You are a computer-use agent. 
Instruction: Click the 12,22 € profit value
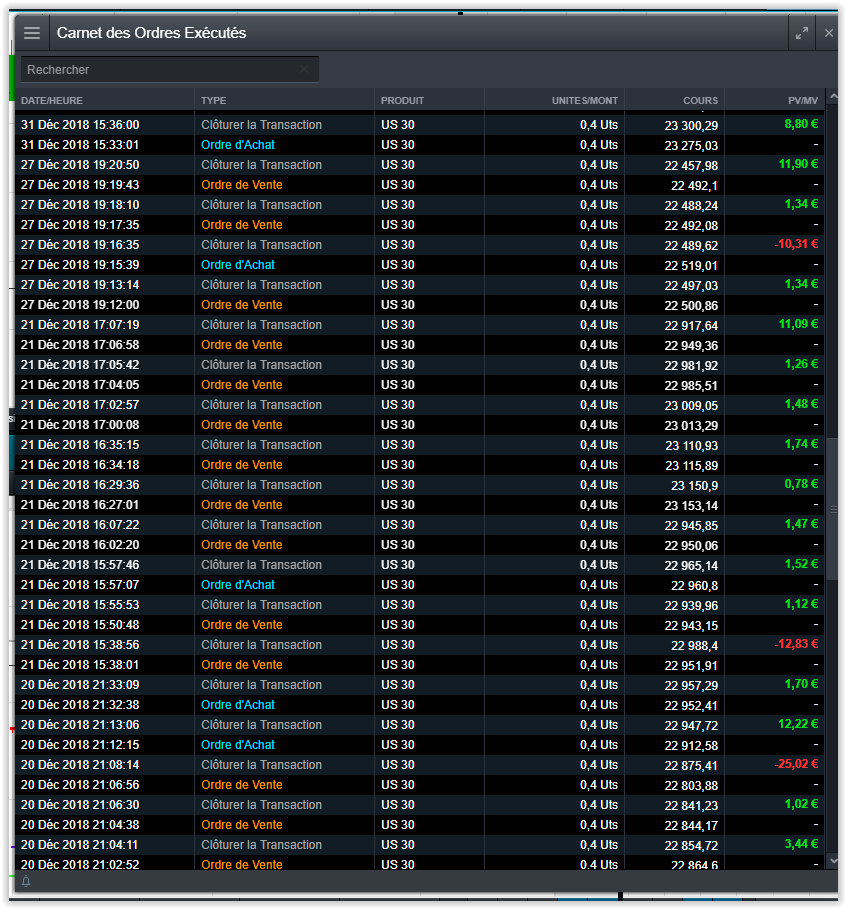point(798,724)
